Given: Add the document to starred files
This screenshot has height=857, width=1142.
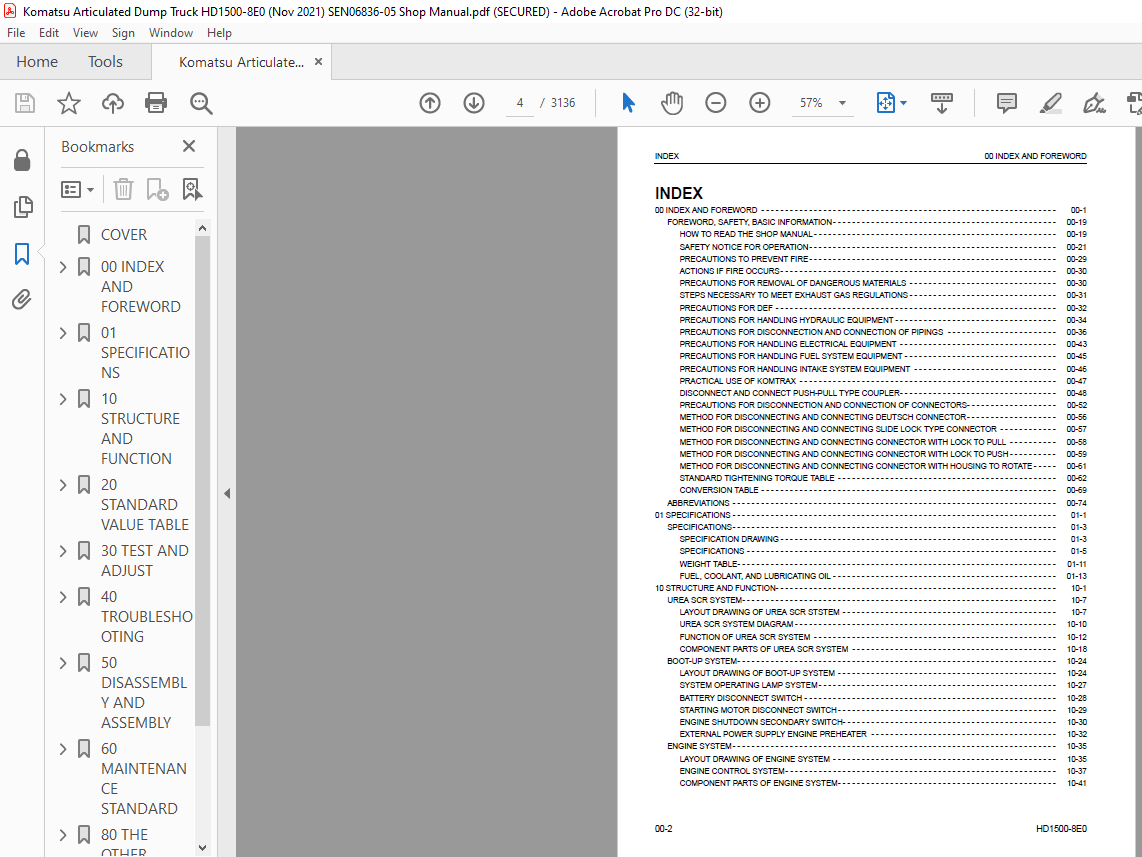Looking at the screenshot, I should click(68, 103).
